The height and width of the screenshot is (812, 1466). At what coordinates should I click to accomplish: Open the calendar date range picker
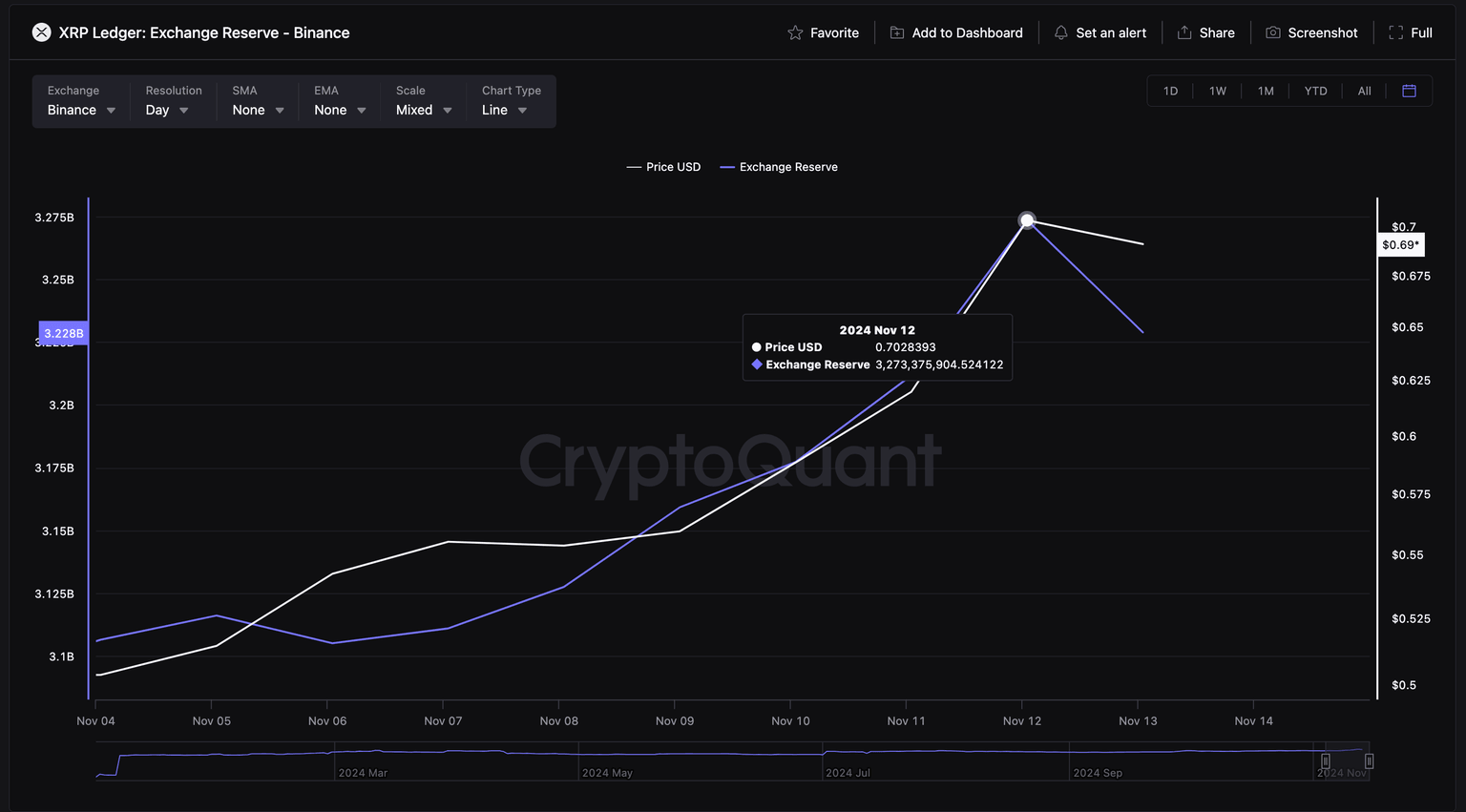pyautogui.click(x=1409, y=91)
